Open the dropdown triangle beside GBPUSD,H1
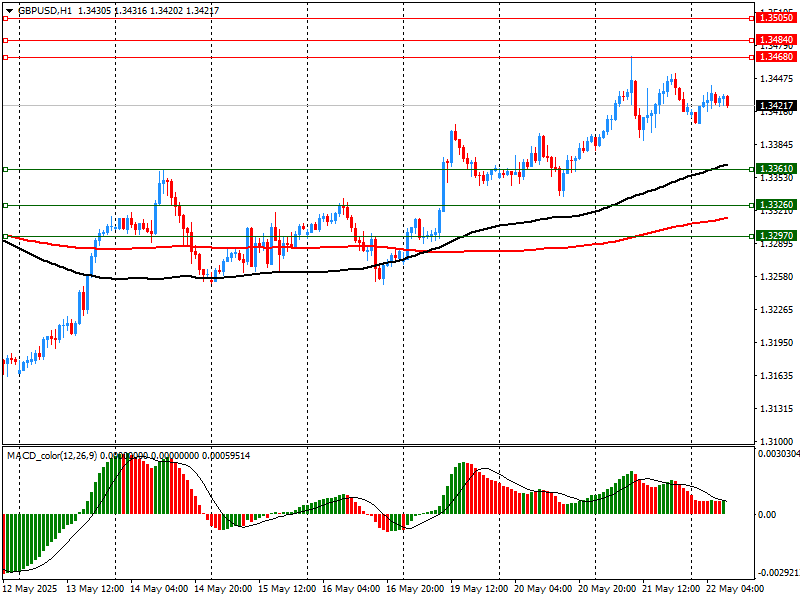This screenshot has width=800, height=600. click(x=9, y=10)
